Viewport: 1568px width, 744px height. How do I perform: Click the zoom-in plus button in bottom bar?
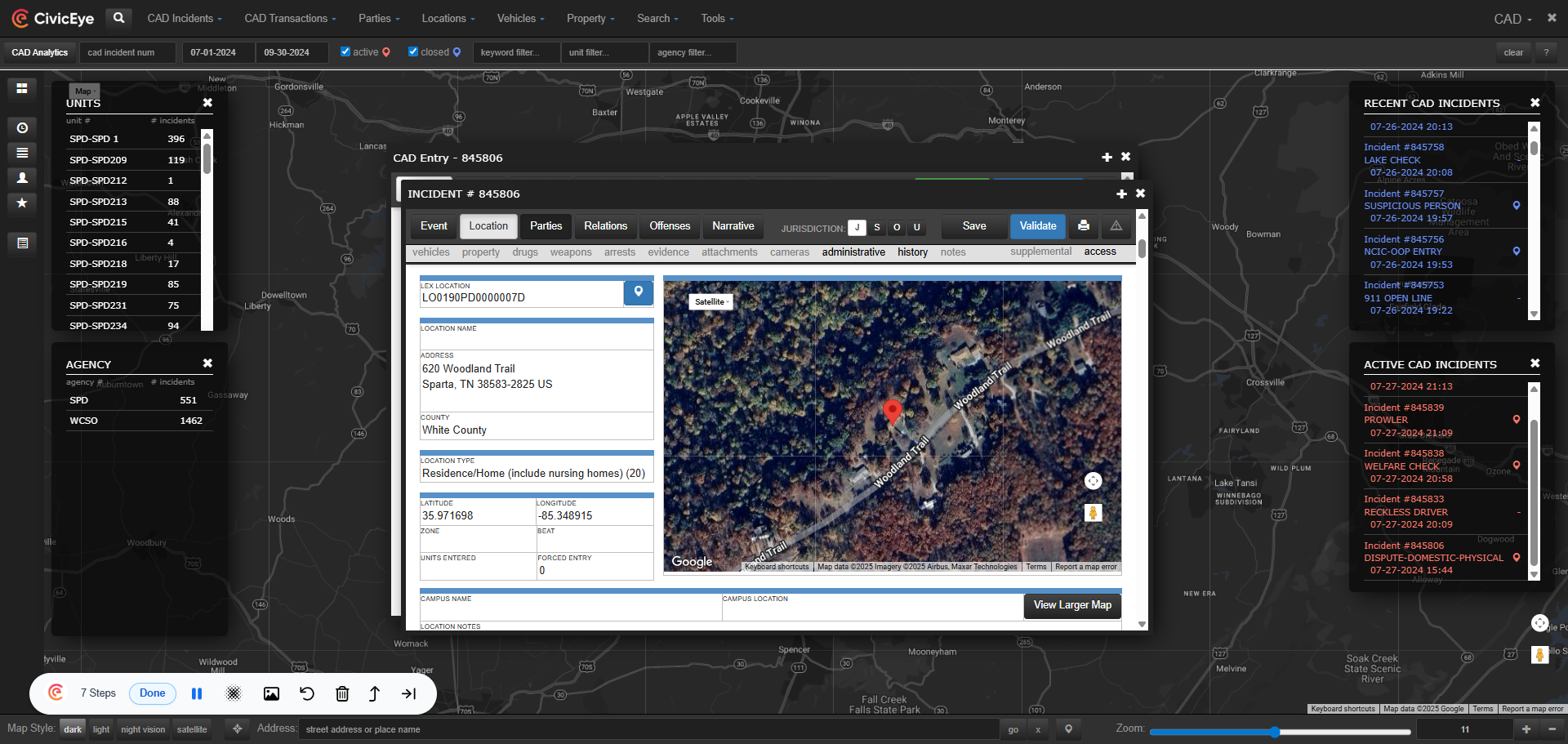(1526, 728)
